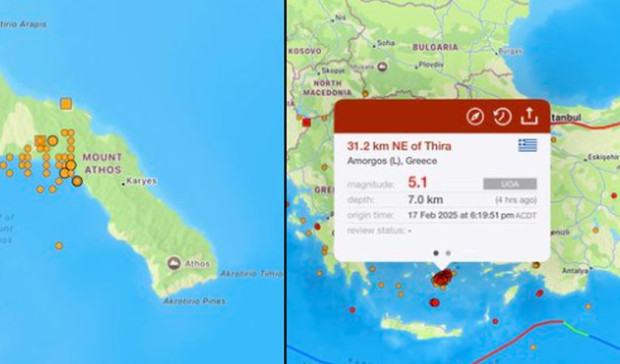Click the Greek flag icon
Screen dimensions: 620x364
527,145
